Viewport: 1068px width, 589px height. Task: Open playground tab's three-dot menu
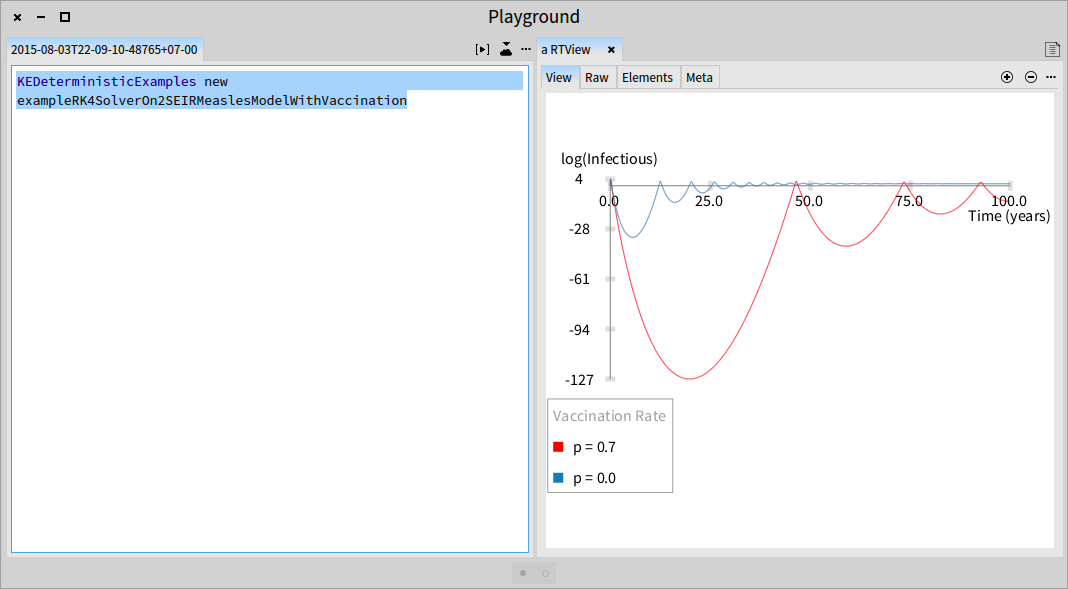tap(526, 49)
